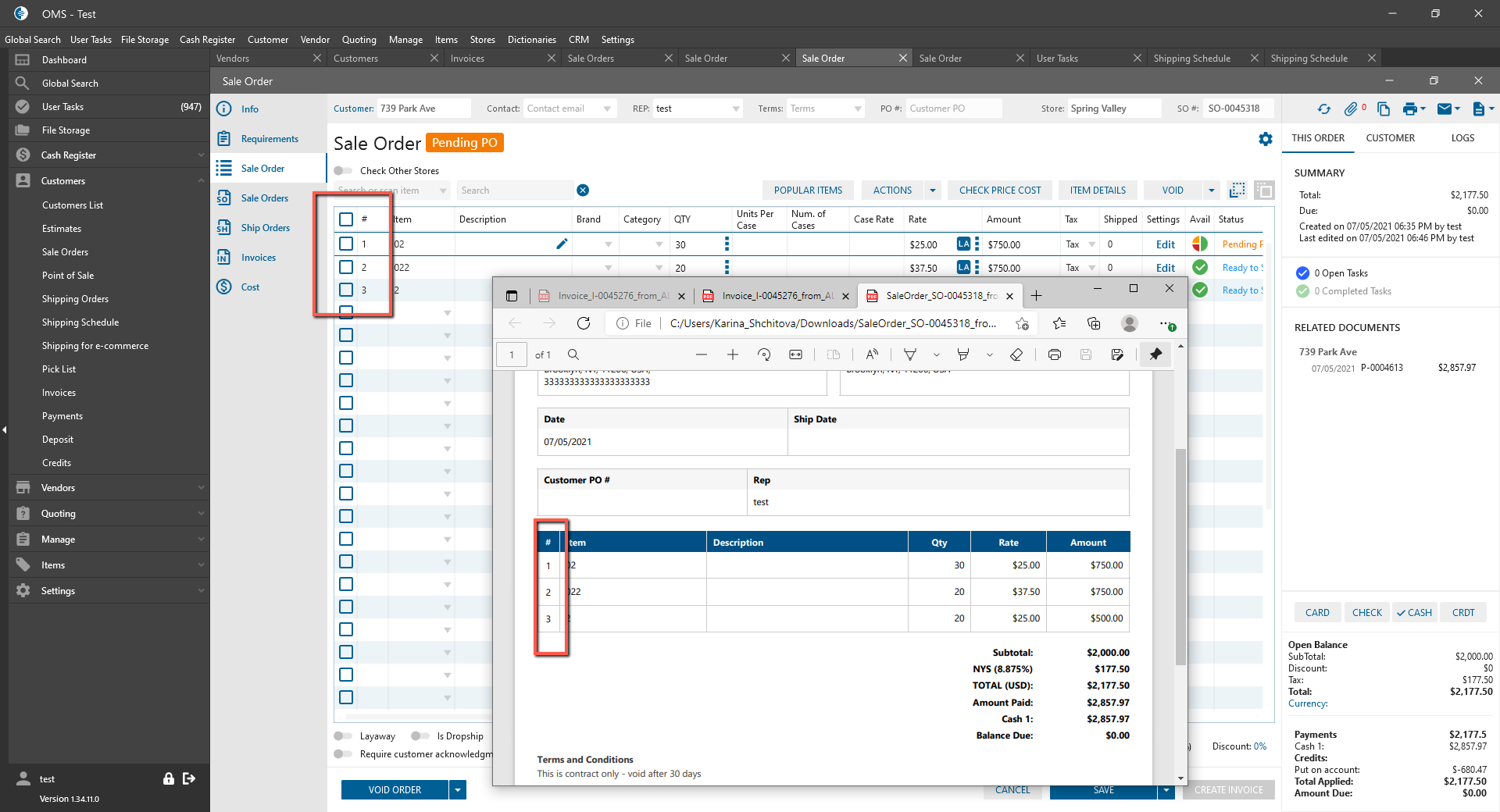Expand the ACTIONS dropdown arrow

(932, 191)
